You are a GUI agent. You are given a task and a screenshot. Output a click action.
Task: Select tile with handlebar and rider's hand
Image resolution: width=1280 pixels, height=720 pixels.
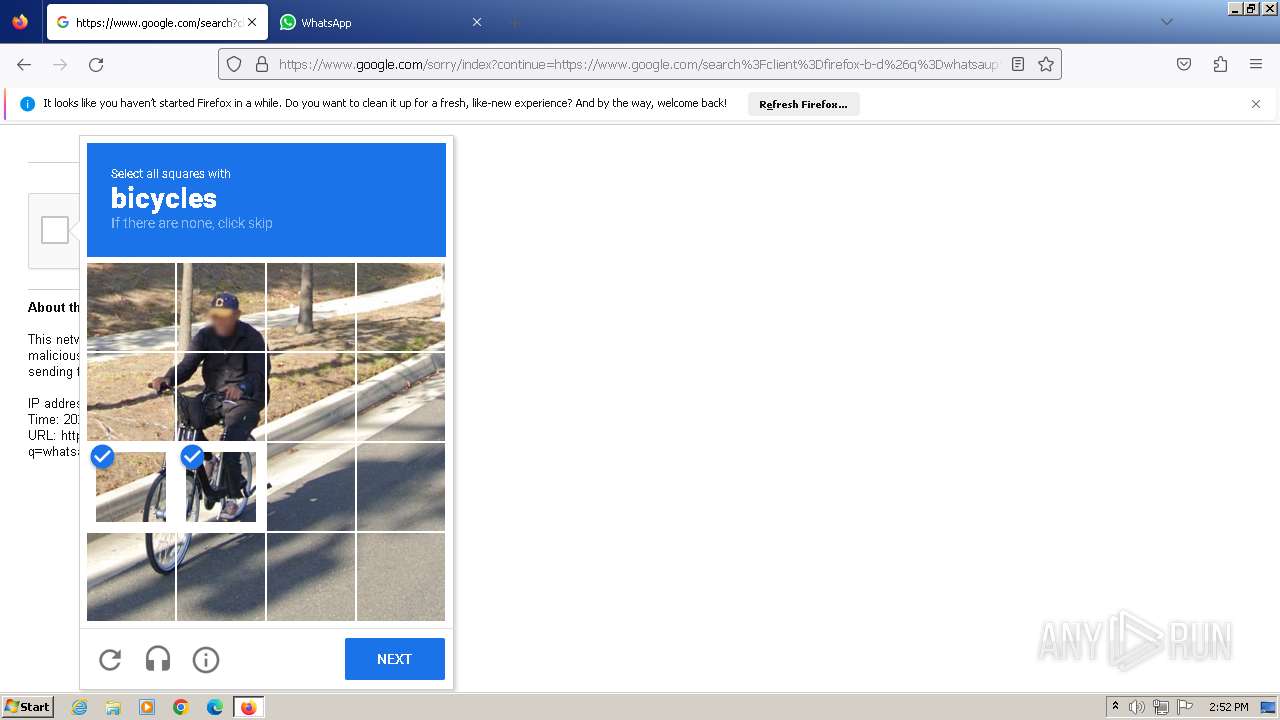(x=131, y=397)
